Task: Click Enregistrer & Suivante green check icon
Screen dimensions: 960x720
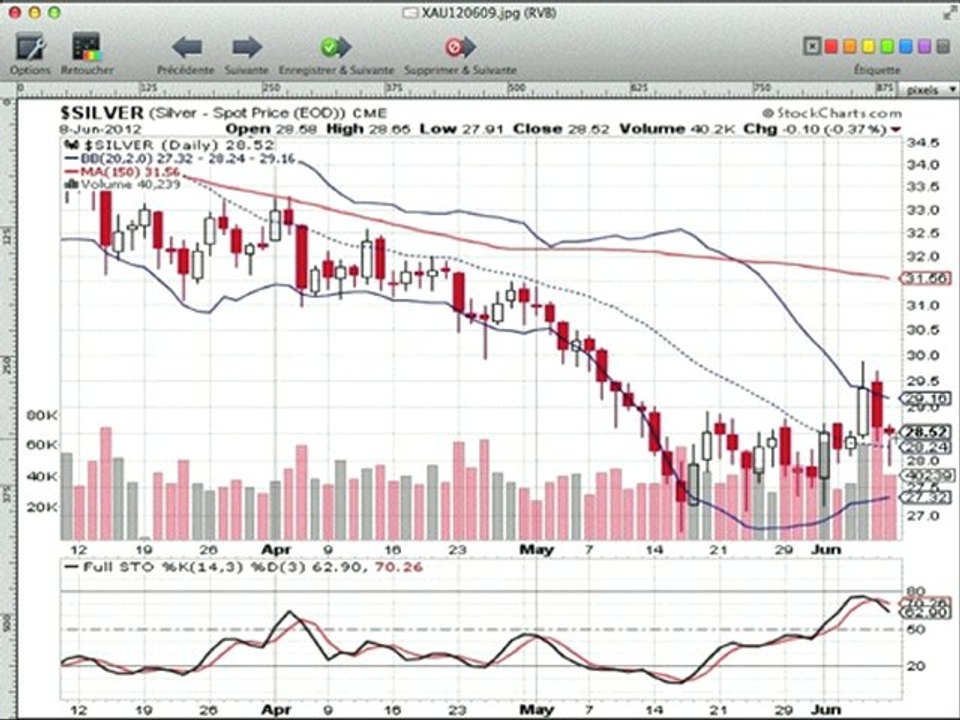Action: [x=336, y=47]
